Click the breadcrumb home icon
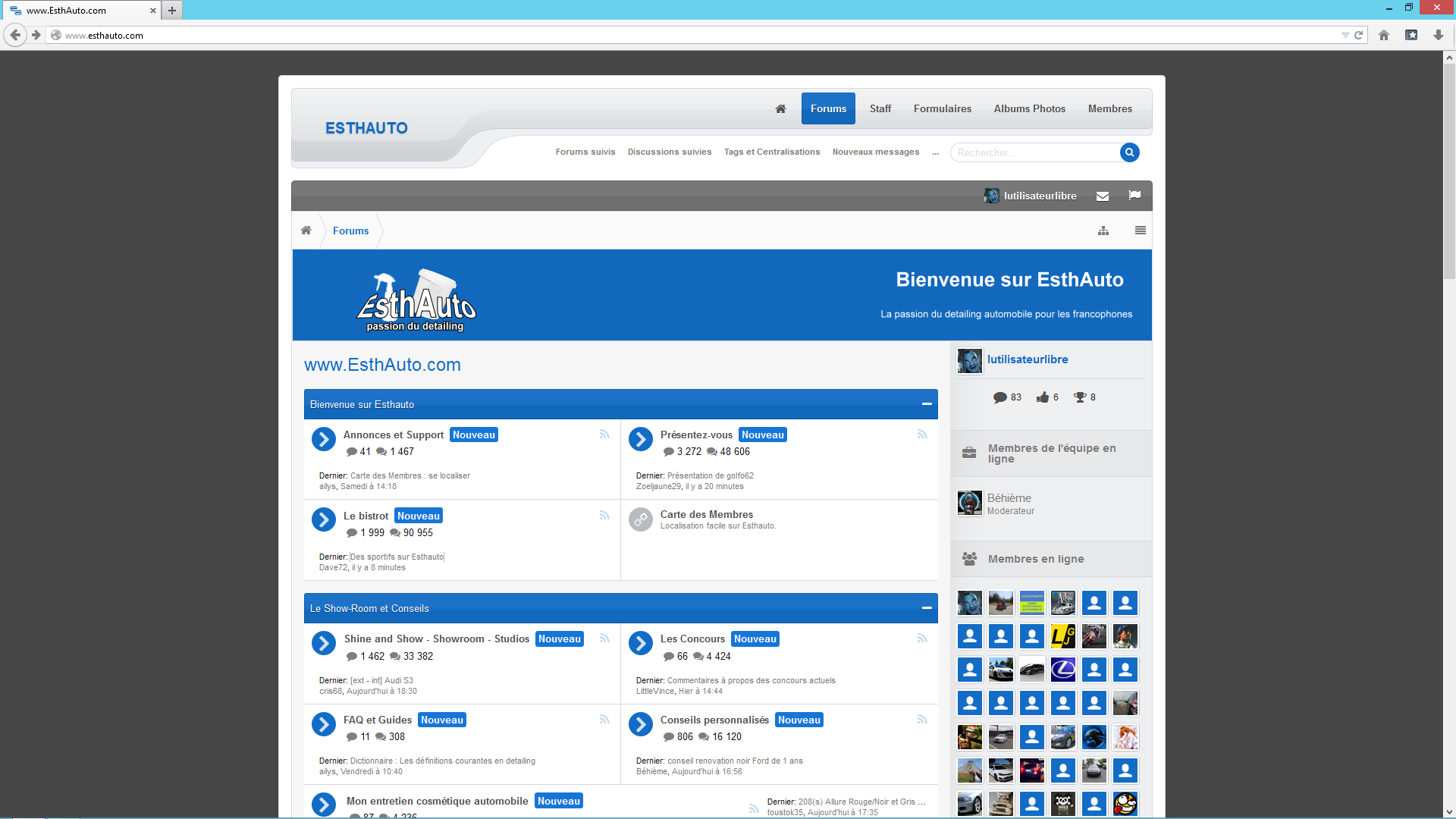Viewport: 1456px width, 819px height. (306, 231)
